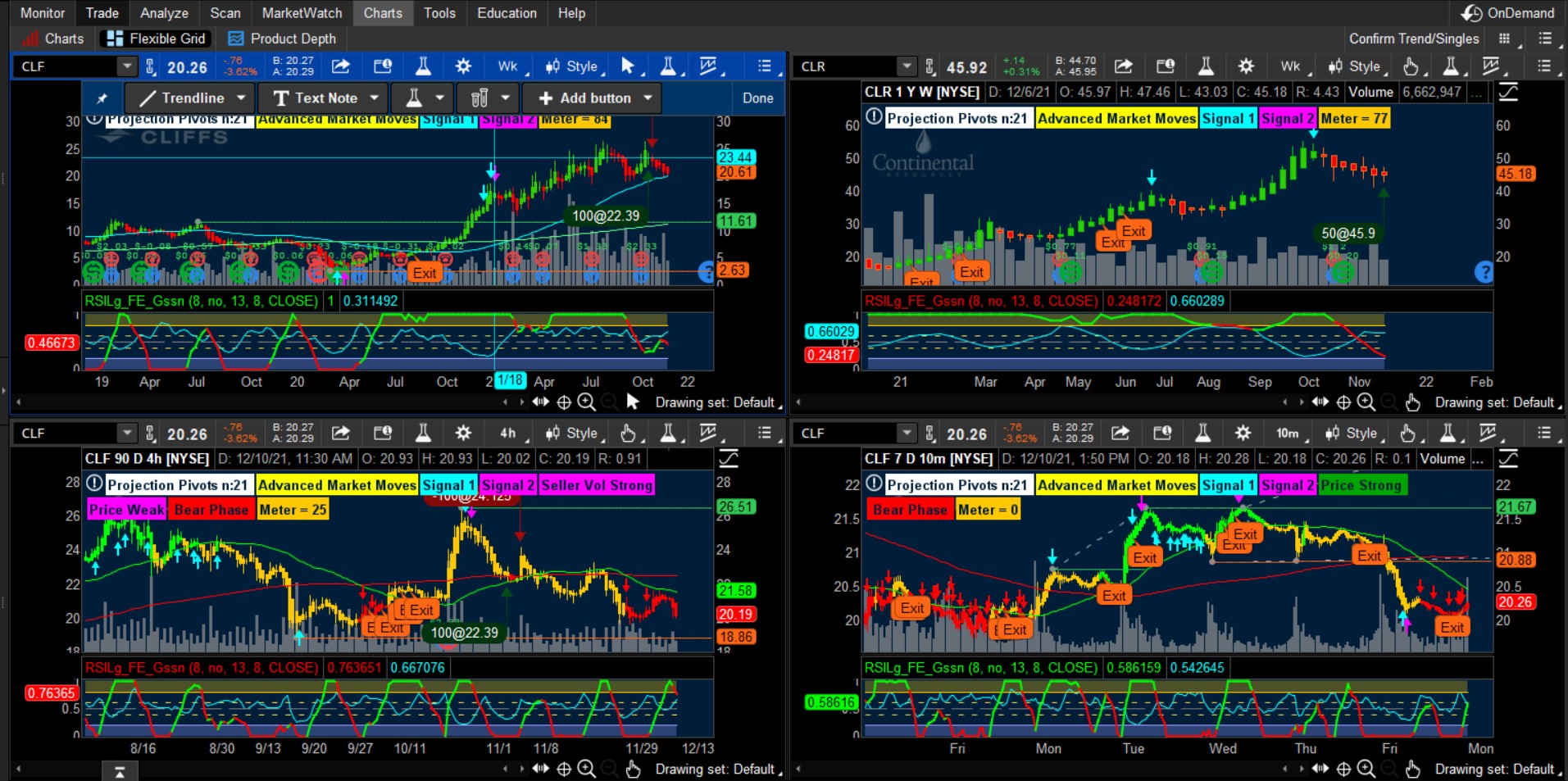Screen dimensions: 1568x781
Task: Click Price Strong label on 10m chart
Action: tap(1361, 485)
